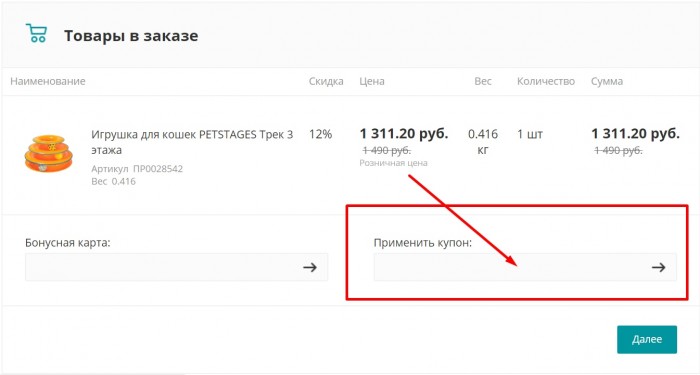Click the Вес 0.416 line under product

click(113, 181)
